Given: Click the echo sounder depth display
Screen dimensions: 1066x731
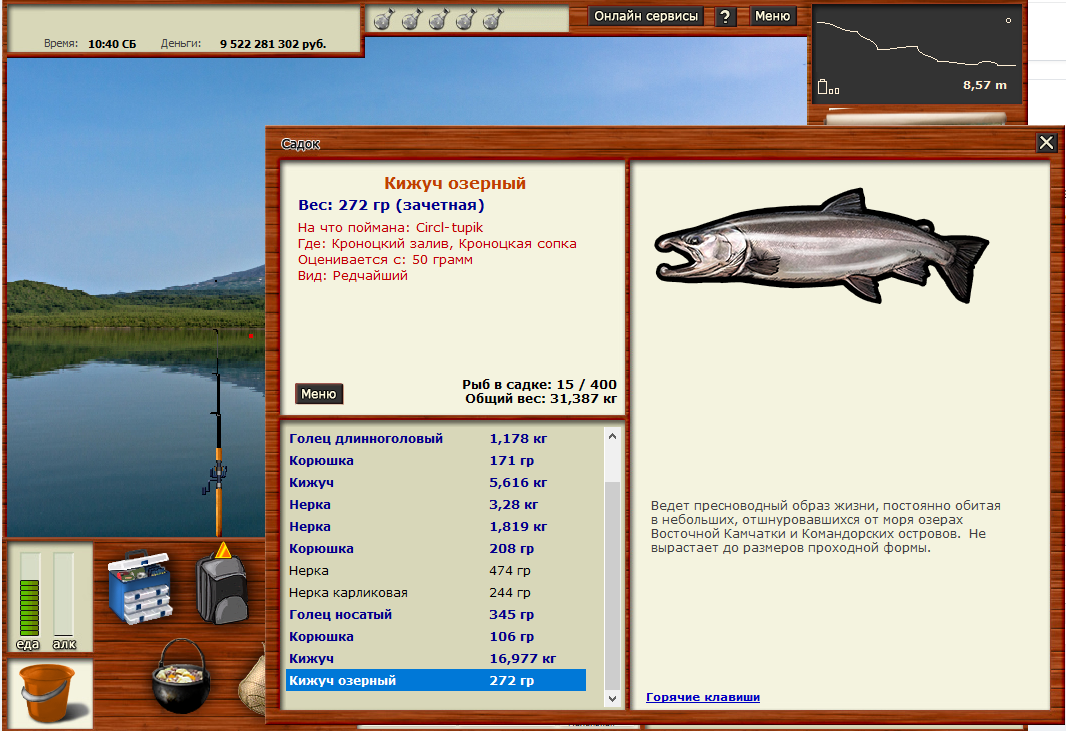Looking at the screenshot, I should [x=917, y=53].
